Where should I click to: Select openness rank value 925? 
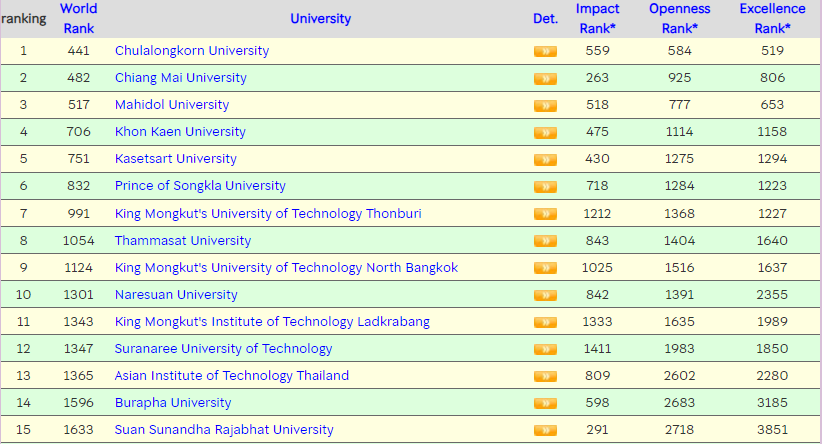coord(679,78)
